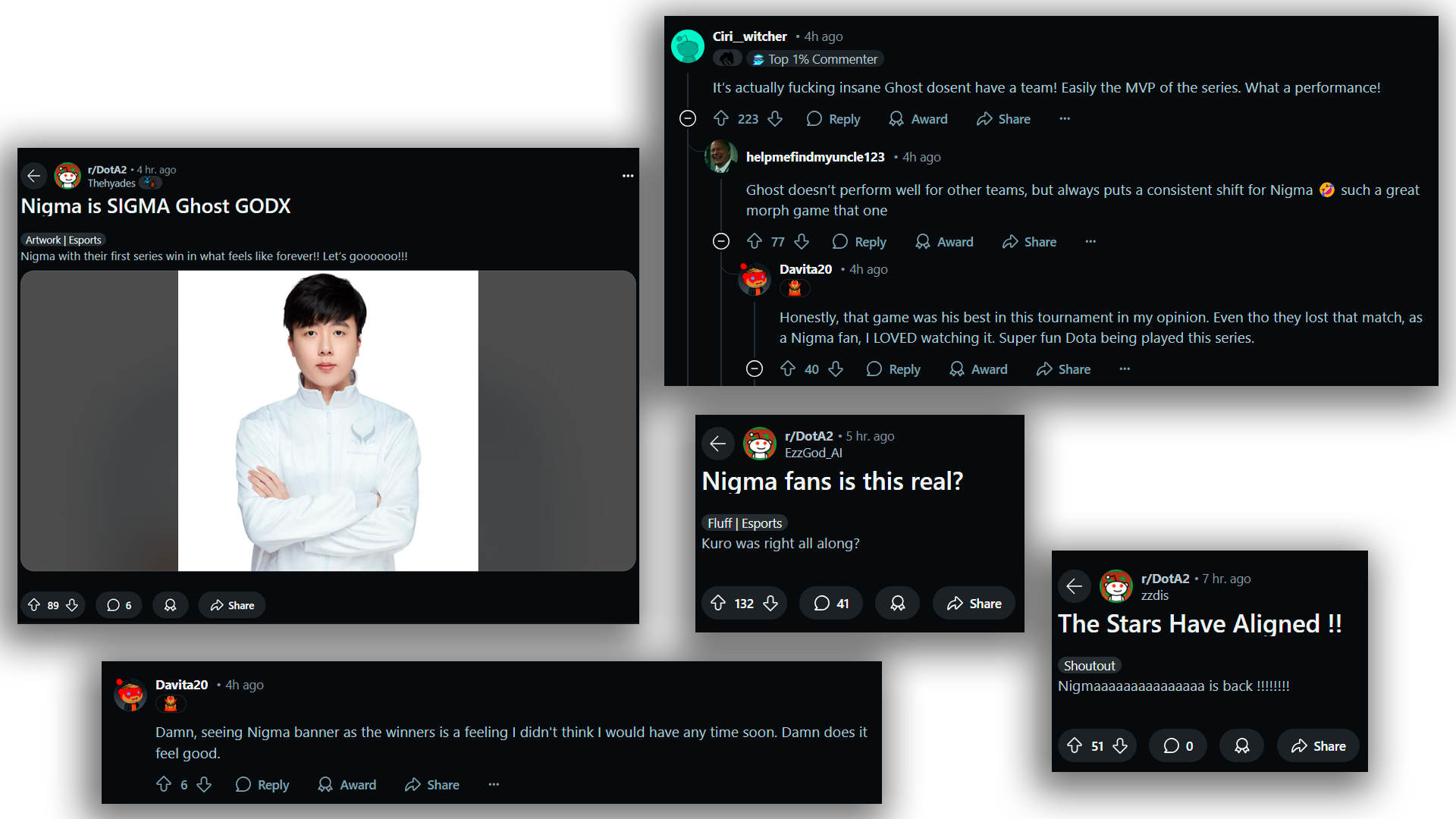The image size is (1456, 819).
Task: Click the award icon on Nigma fans post
Action: [x=897, y=604]
